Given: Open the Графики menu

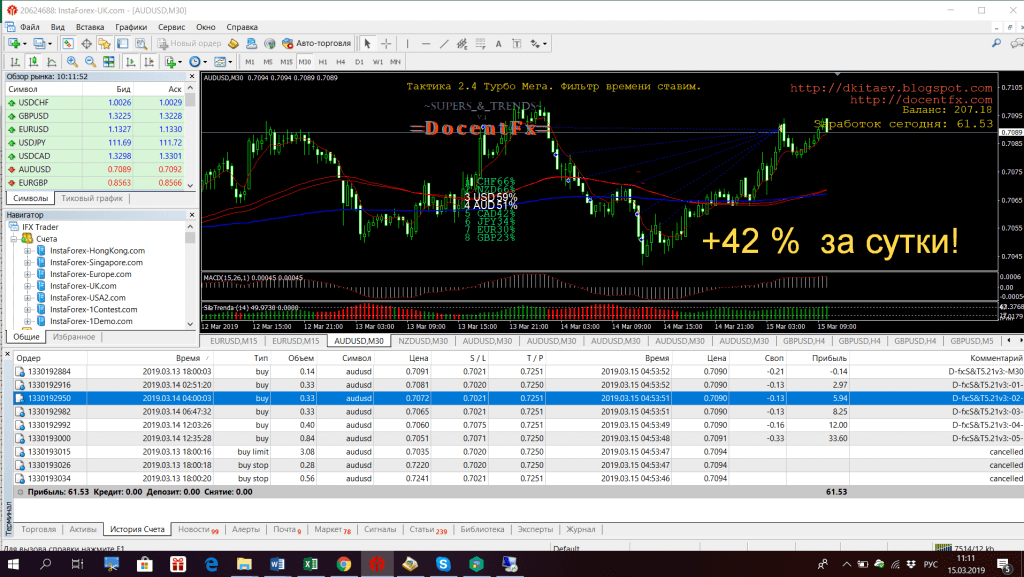Looking at the screenshot, I should click(x=131, y=27).
